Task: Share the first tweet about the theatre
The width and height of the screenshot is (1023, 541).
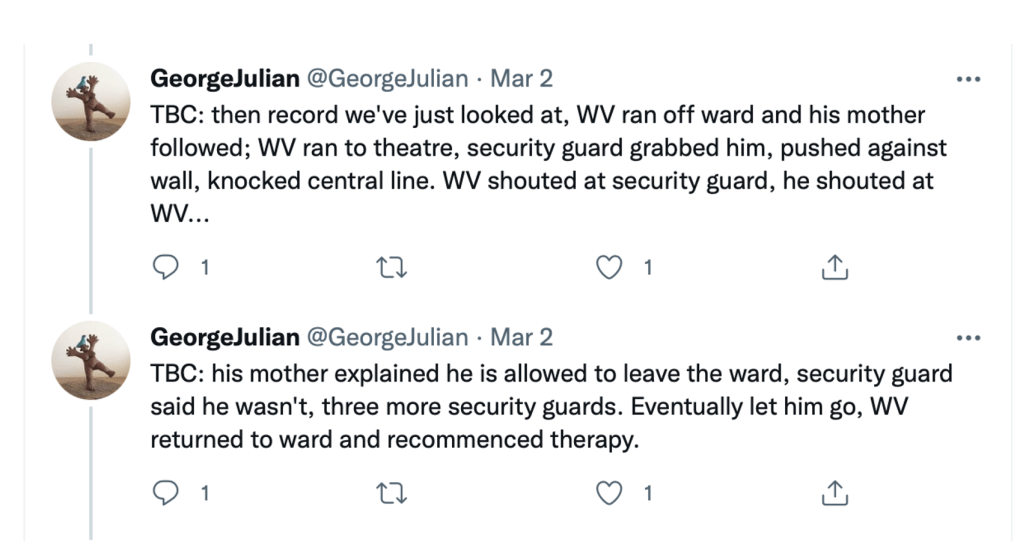Action: coord(835,267)
